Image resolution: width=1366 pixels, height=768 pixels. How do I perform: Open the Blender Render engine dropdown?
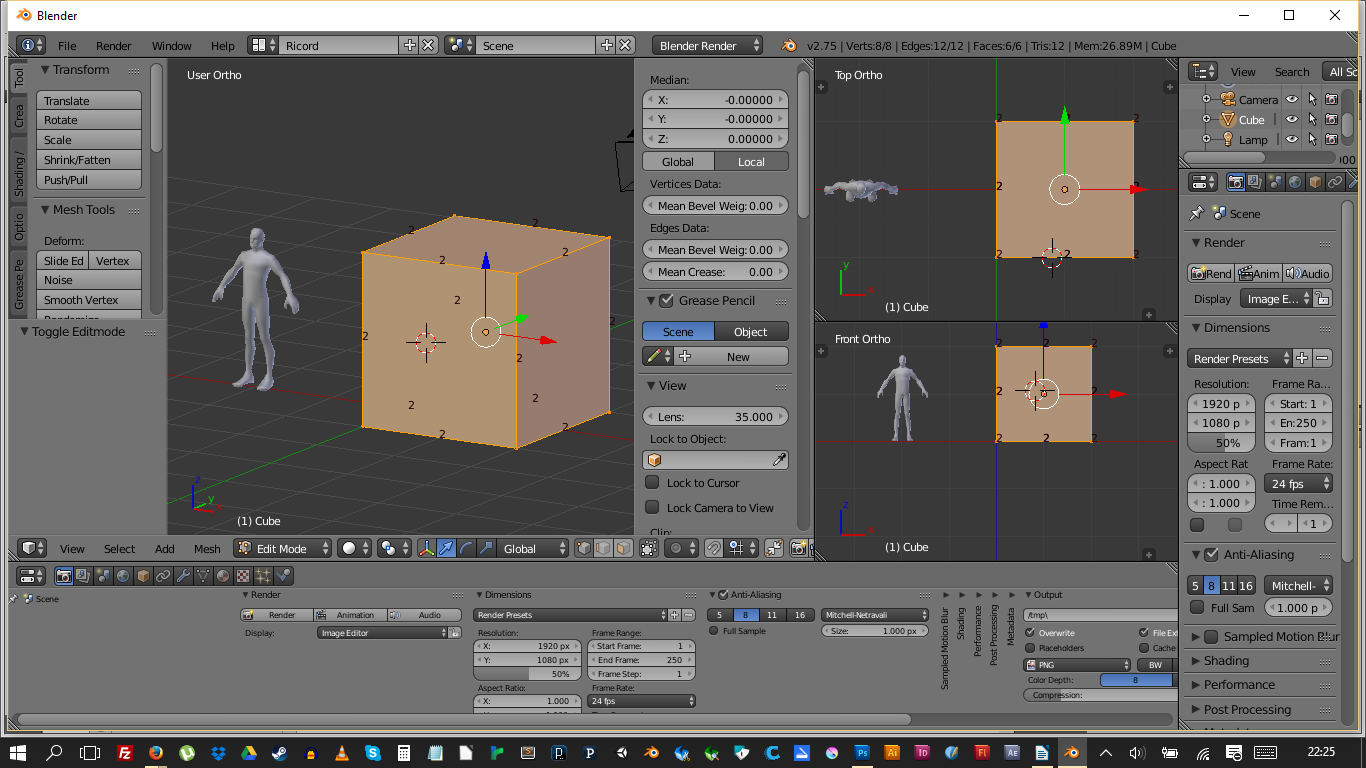click(x=706, y=45)
